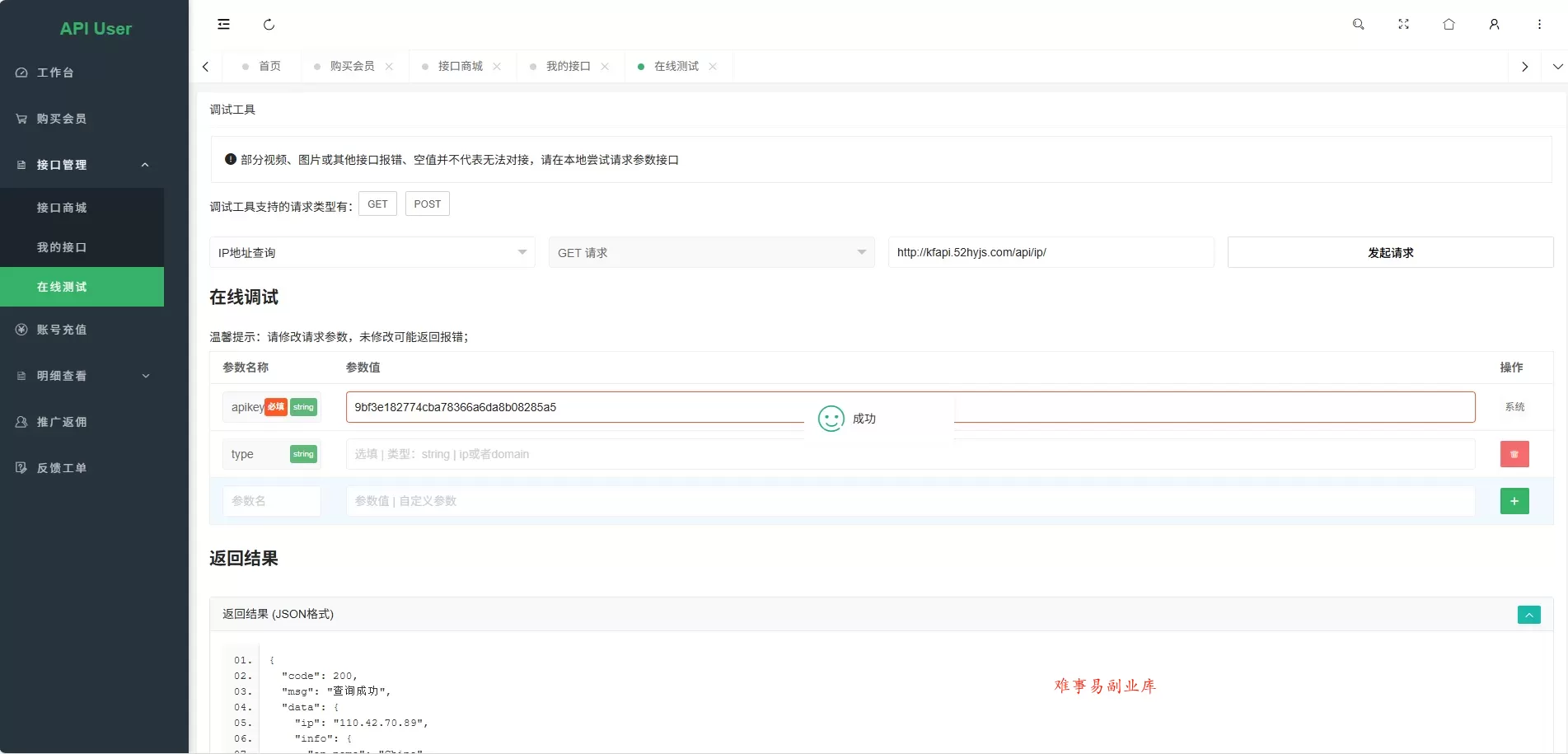
Task: Select 在线测试 in the sidebar
Action: (82, 287)
